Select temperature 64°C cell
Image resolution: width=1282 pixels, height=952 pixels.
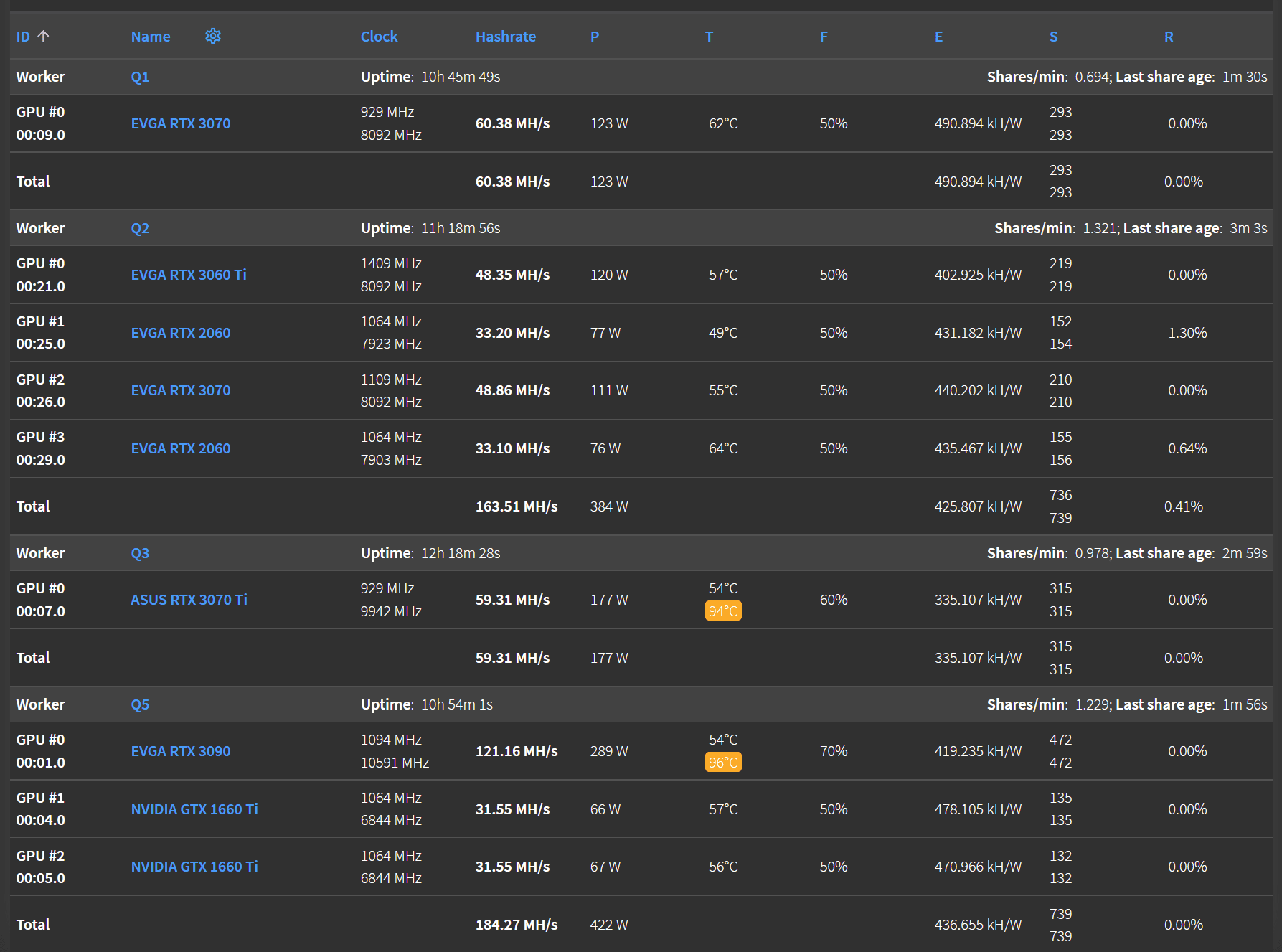pos(723,448)
